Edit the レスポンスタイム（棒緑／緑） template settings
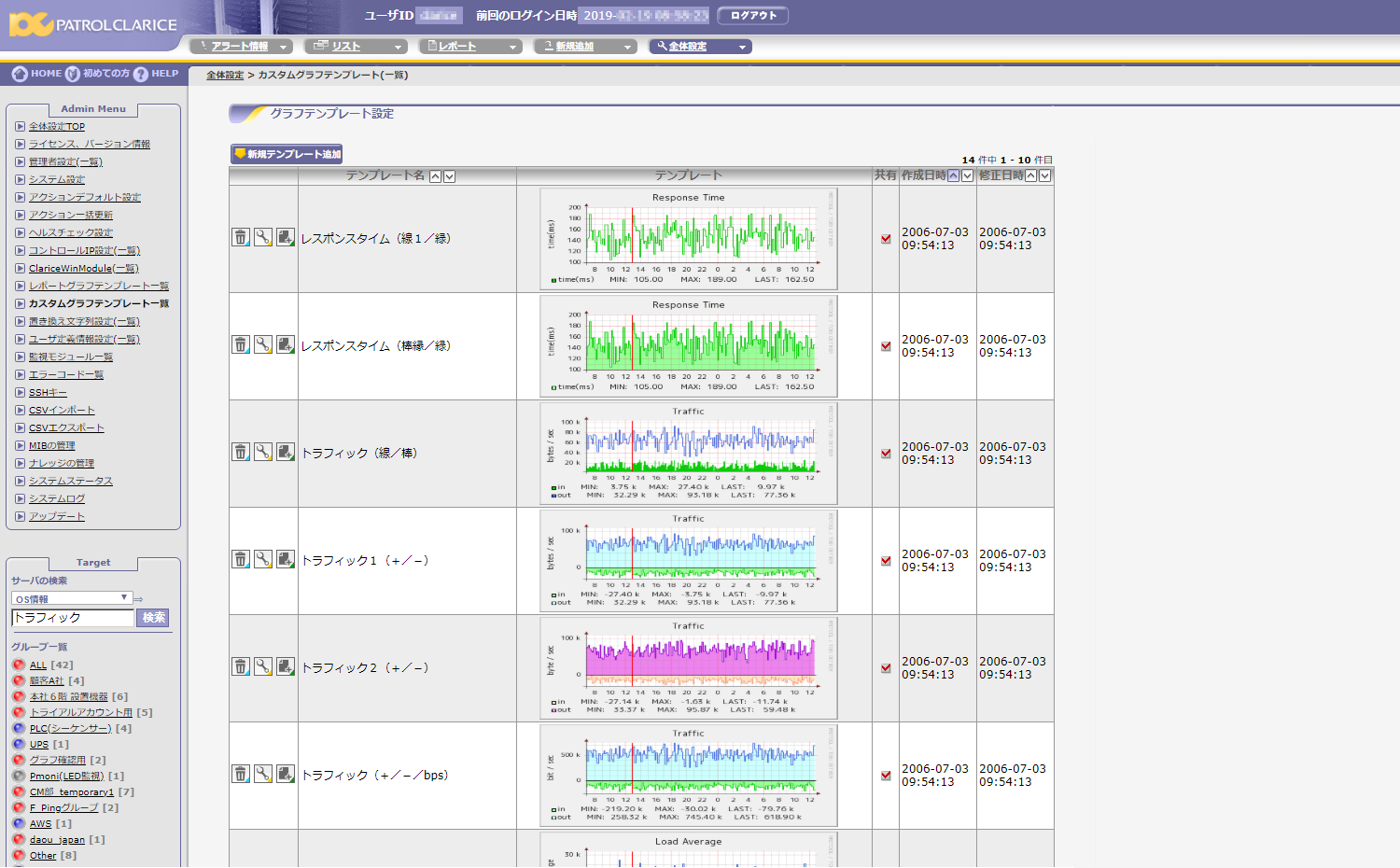The height and width of the screenshot is (868, 1400). pos(263,344)
